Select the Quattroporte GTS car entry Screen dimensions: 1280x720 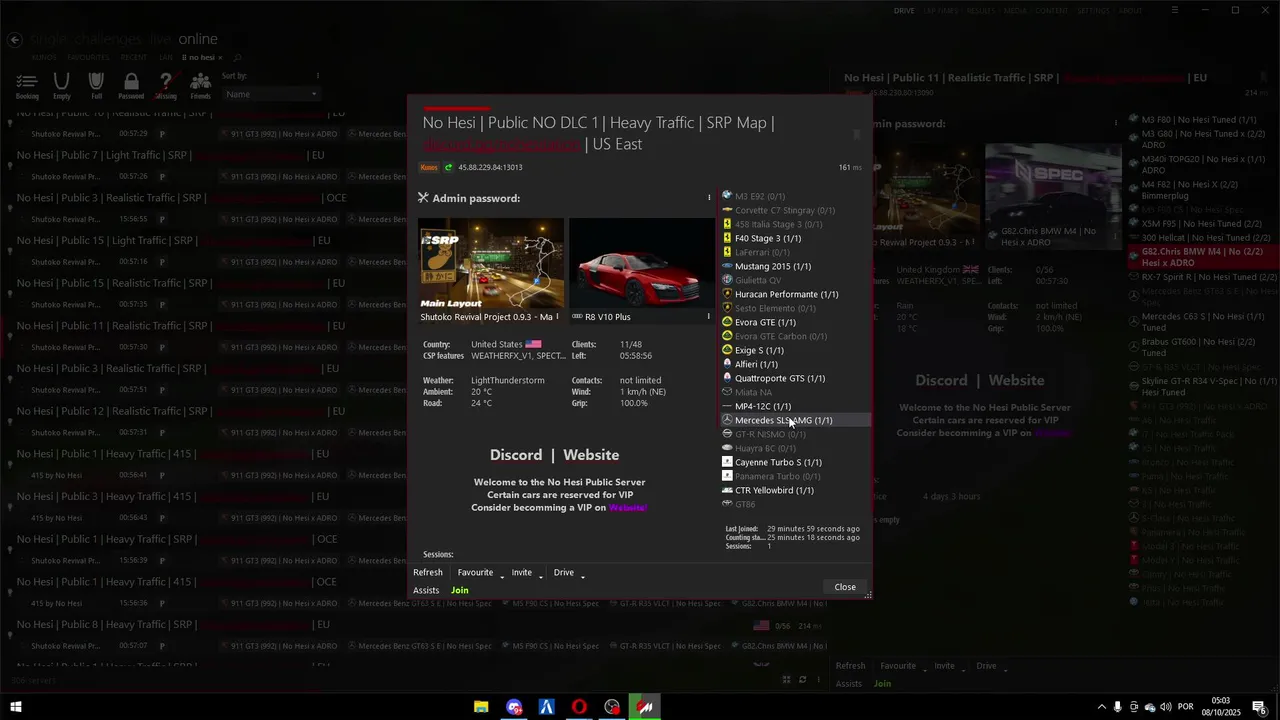coord(795,379)
